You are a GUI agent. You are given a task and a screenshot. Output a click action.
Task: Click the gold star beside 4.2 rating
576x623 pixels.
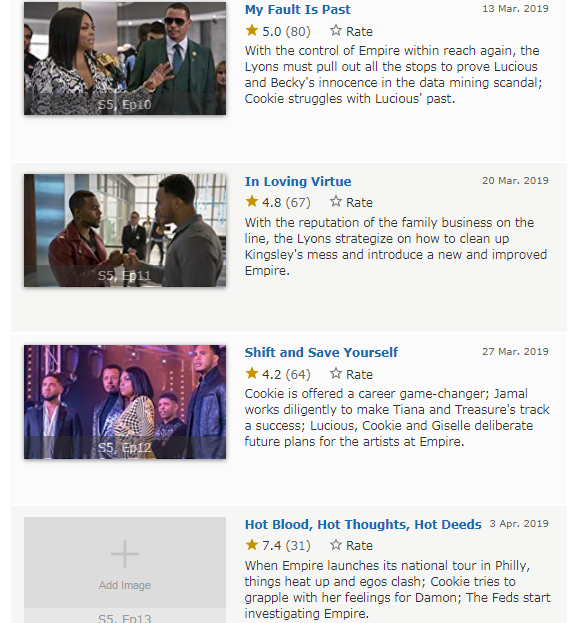252,373
